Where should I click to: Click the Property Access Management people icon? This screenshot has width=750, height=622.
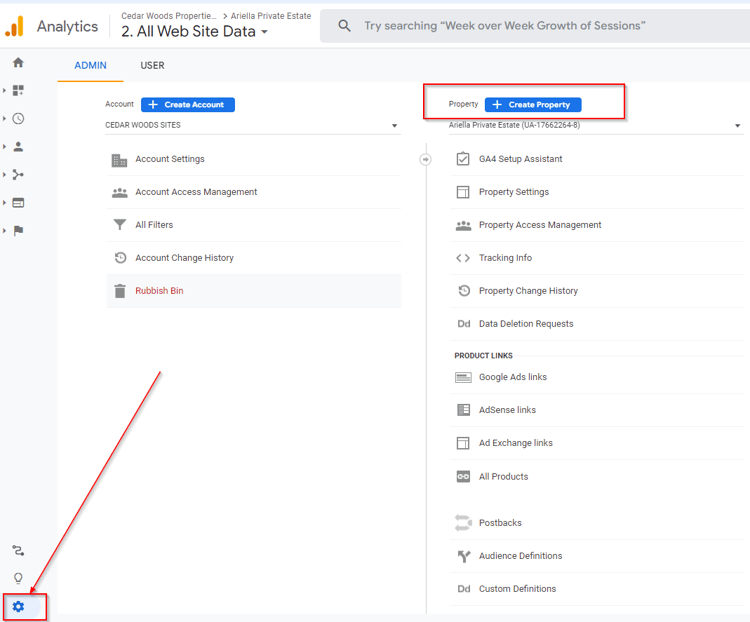coord(463,225)
